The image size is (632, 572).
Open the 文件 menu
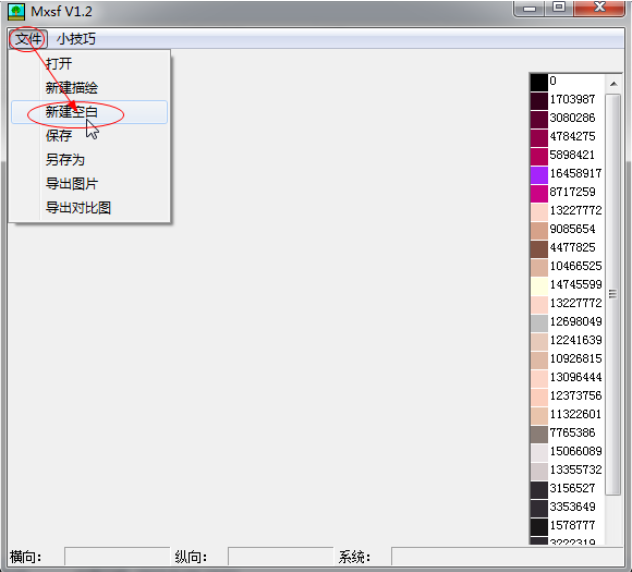(28, 39)
